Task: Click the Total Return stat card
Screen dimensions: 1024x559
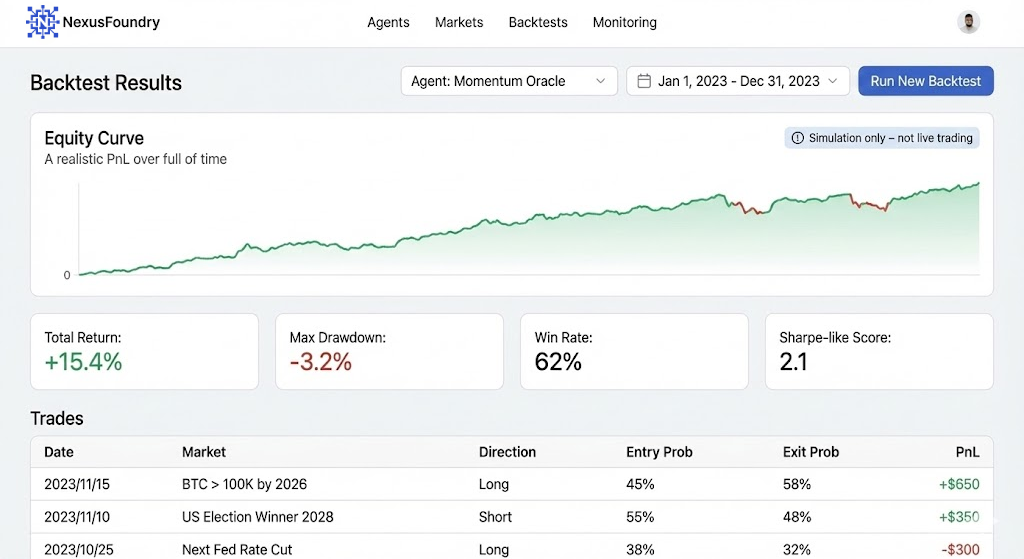Action: point(144,351)
